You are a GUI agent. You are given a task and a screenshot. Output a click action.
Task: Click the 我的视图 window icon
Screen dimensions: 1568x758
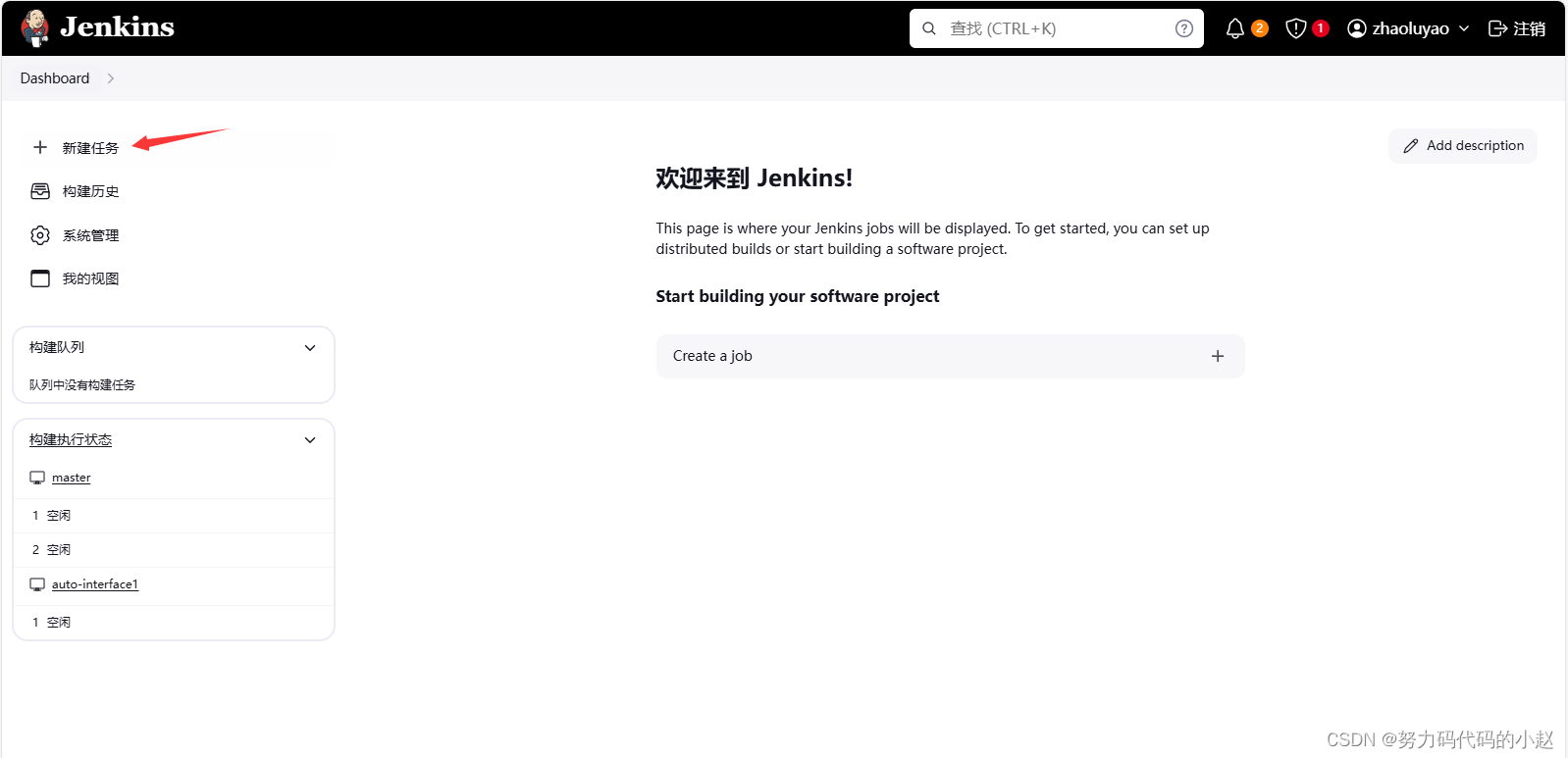click(x=40, y=278)
